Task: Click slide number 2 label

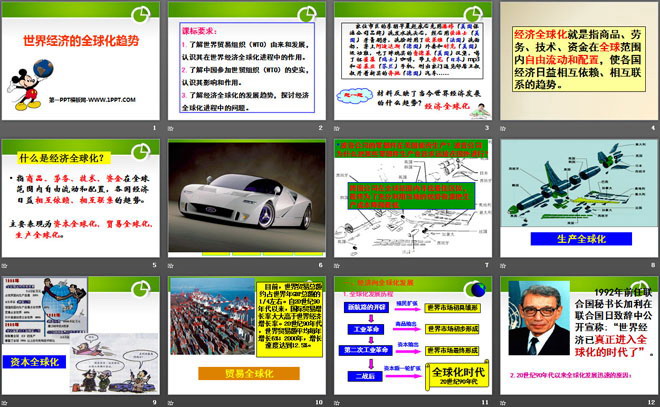Action: 321,128
